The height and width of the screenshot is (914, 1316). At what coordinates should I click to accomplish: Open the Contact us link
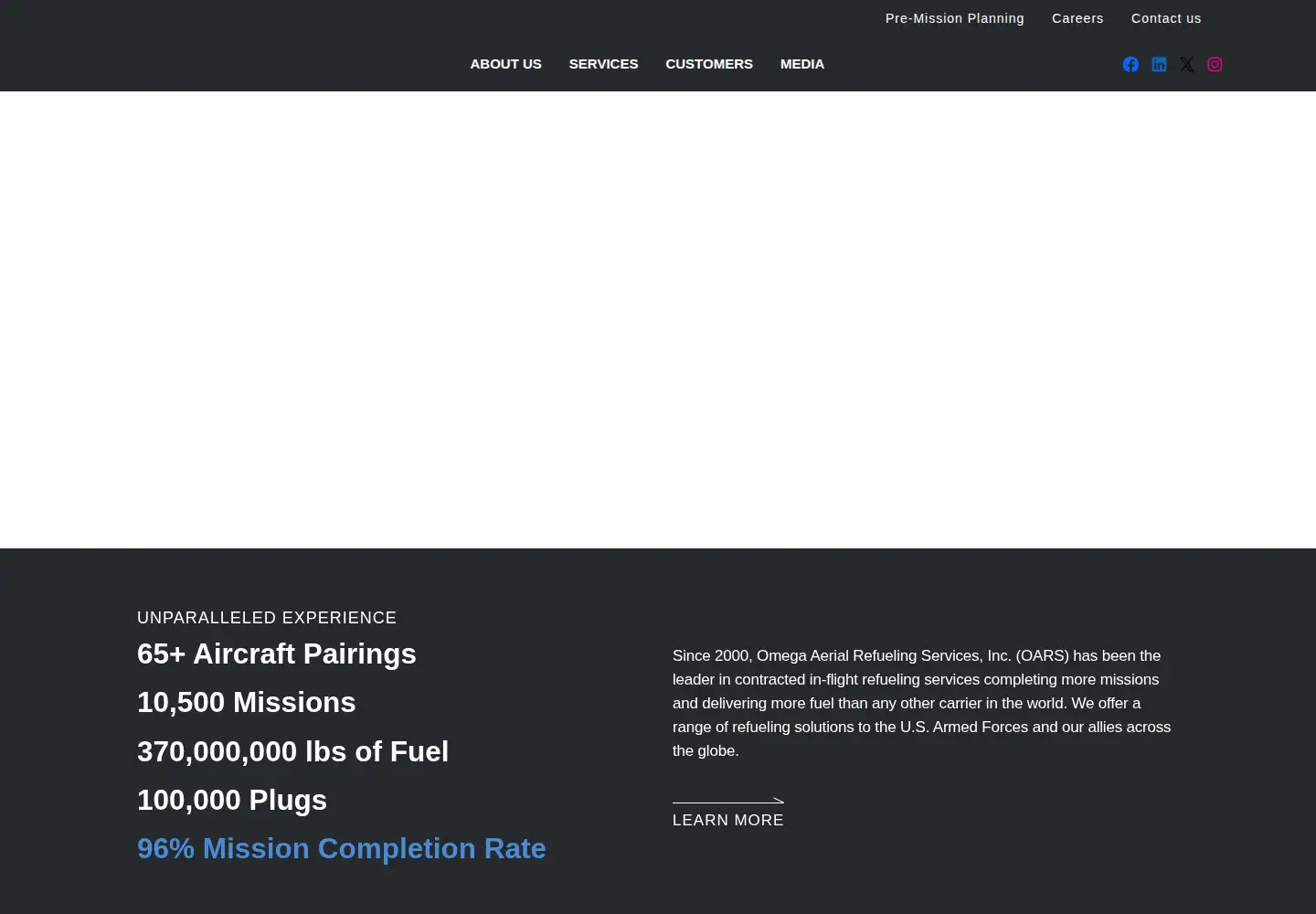pos(1166,18)
